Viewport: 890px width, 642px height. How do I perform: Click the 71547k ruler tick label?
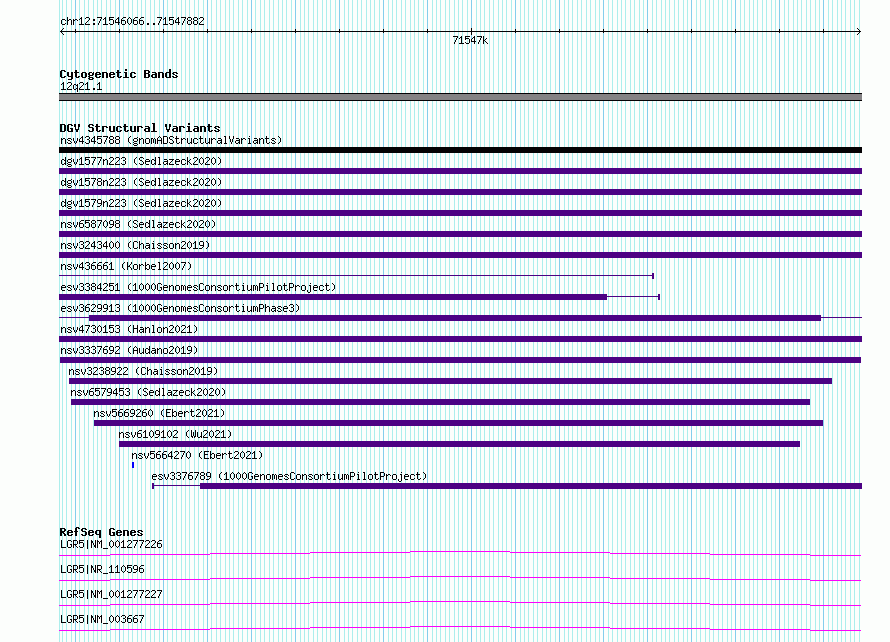(x=470, y=40)
